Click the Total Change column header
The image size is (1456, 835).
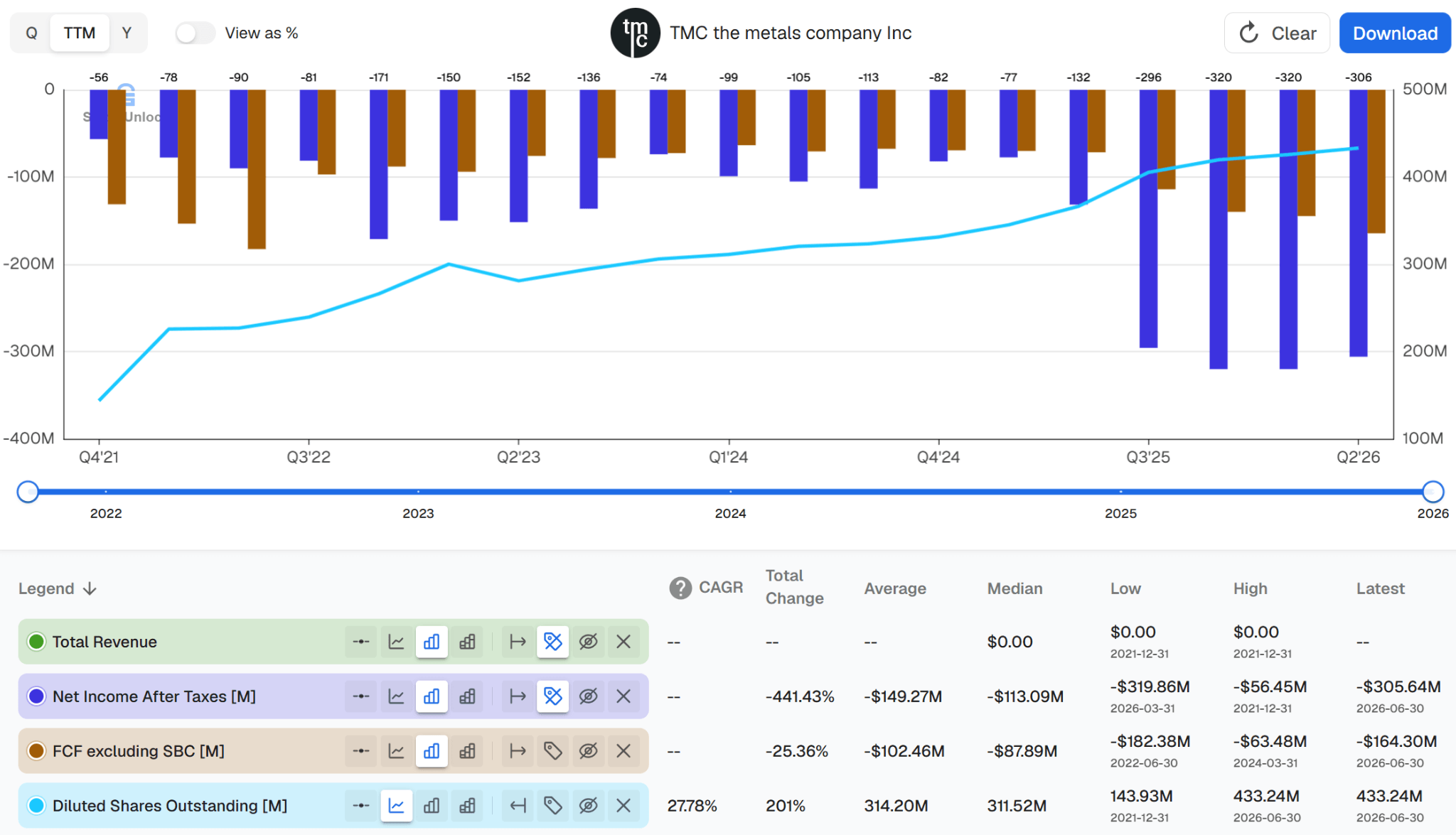click(794, 587)
